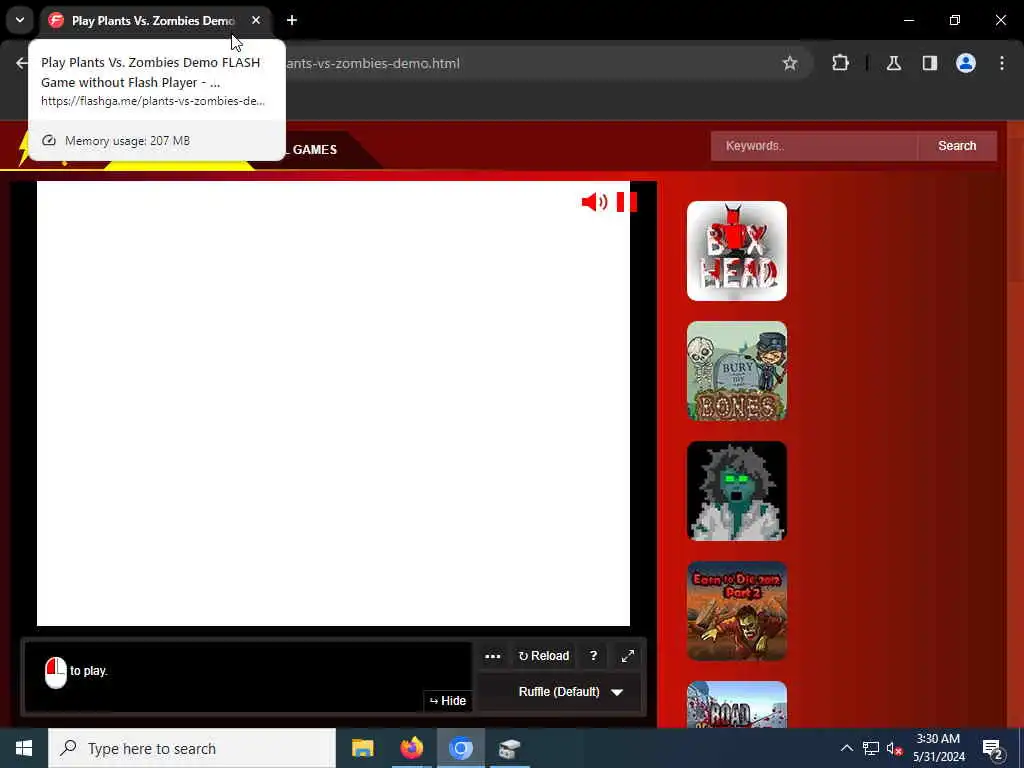Click the taskbar Type here to search box

[192, 748]
